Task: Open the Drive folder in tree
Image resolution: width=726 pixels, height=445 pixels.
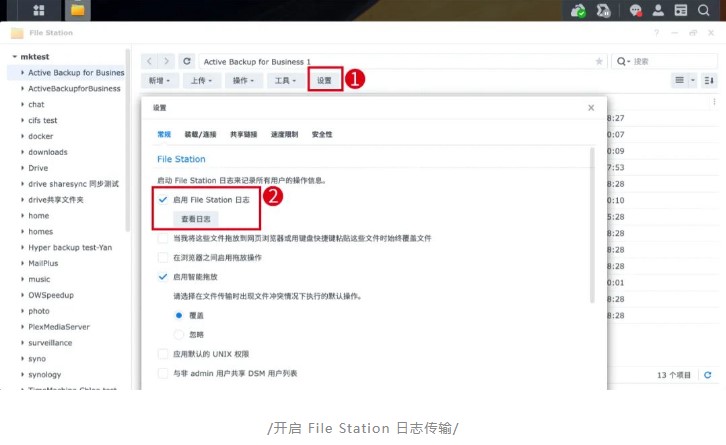Action: click(38, 168)
